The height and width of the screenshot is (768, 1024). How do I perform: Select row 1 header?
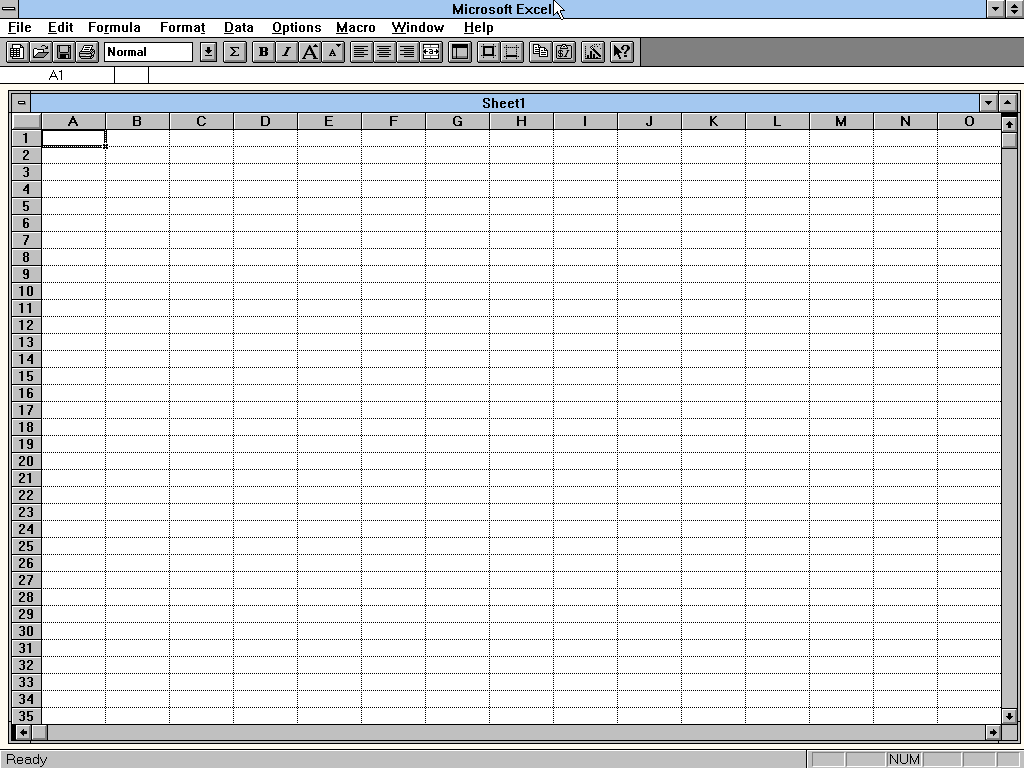[26, 138]
